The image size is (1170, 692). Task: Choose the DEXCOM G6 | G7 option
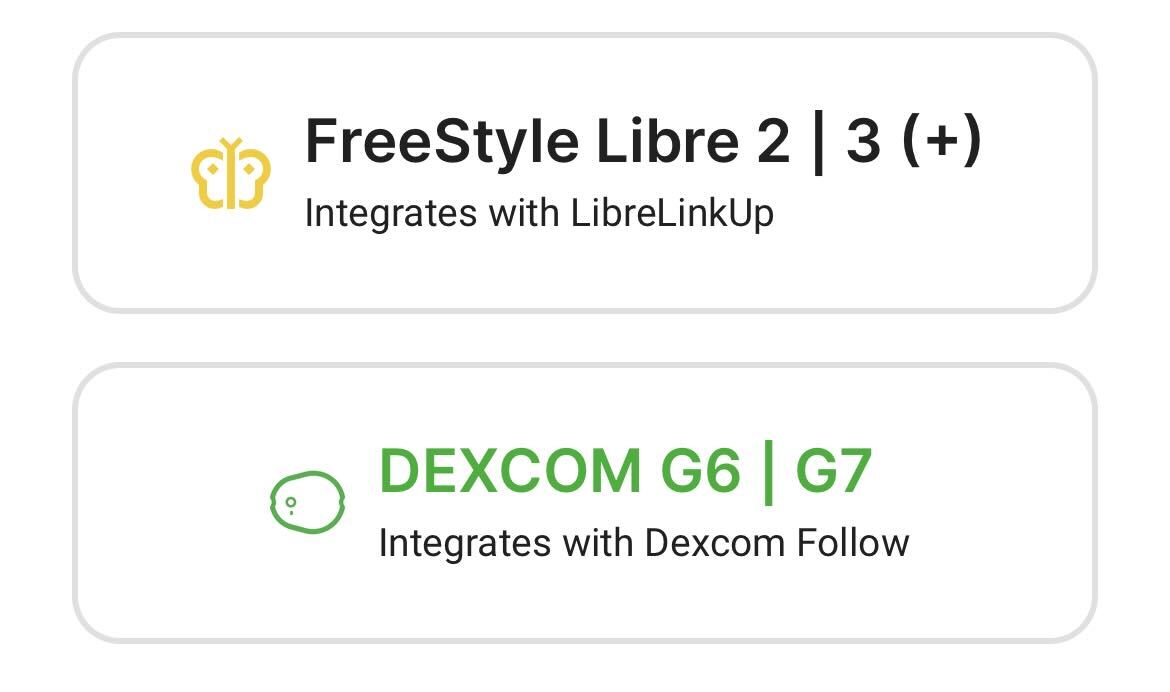(x=585, y=502)
